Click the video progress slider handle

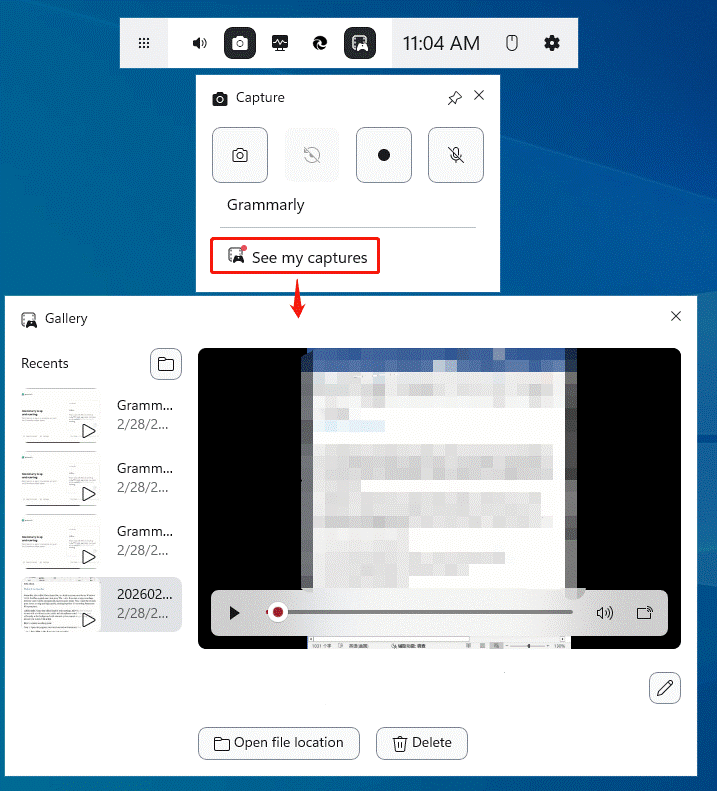click(x=278, y=612)
